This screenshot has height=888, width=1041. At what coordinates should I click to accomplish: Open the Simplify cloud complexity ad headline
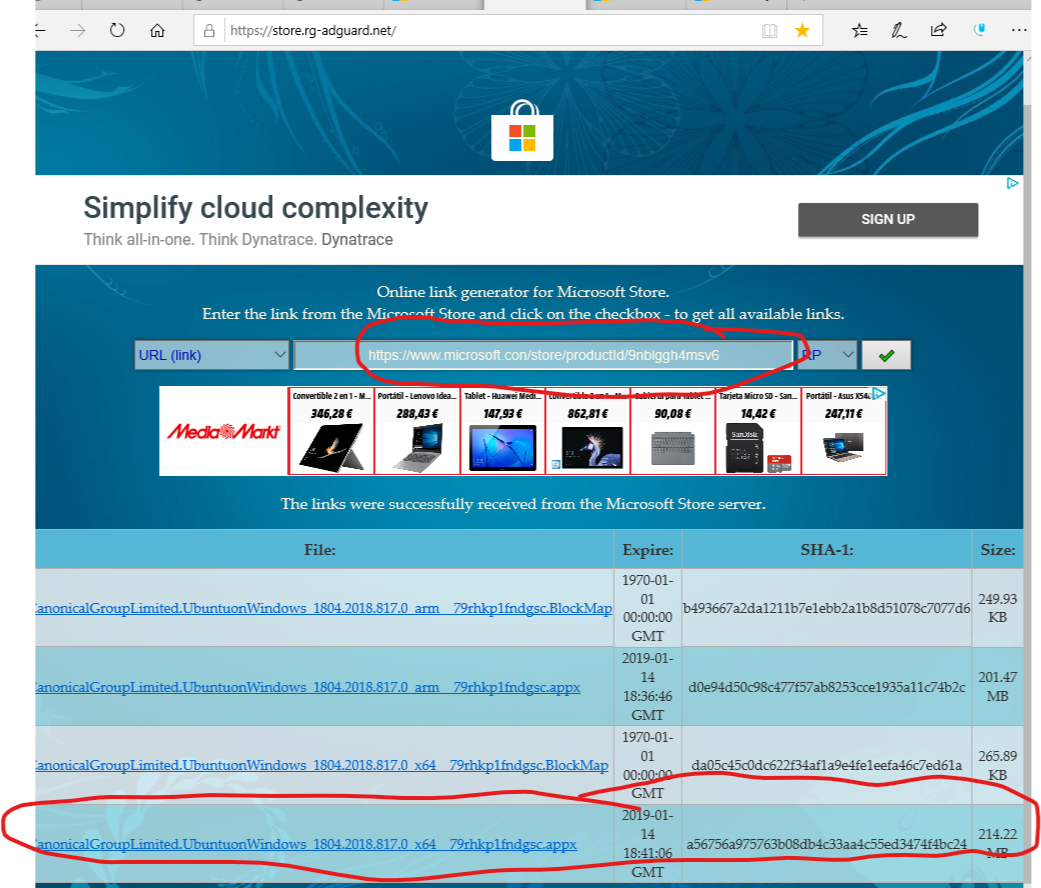(256, 208)
